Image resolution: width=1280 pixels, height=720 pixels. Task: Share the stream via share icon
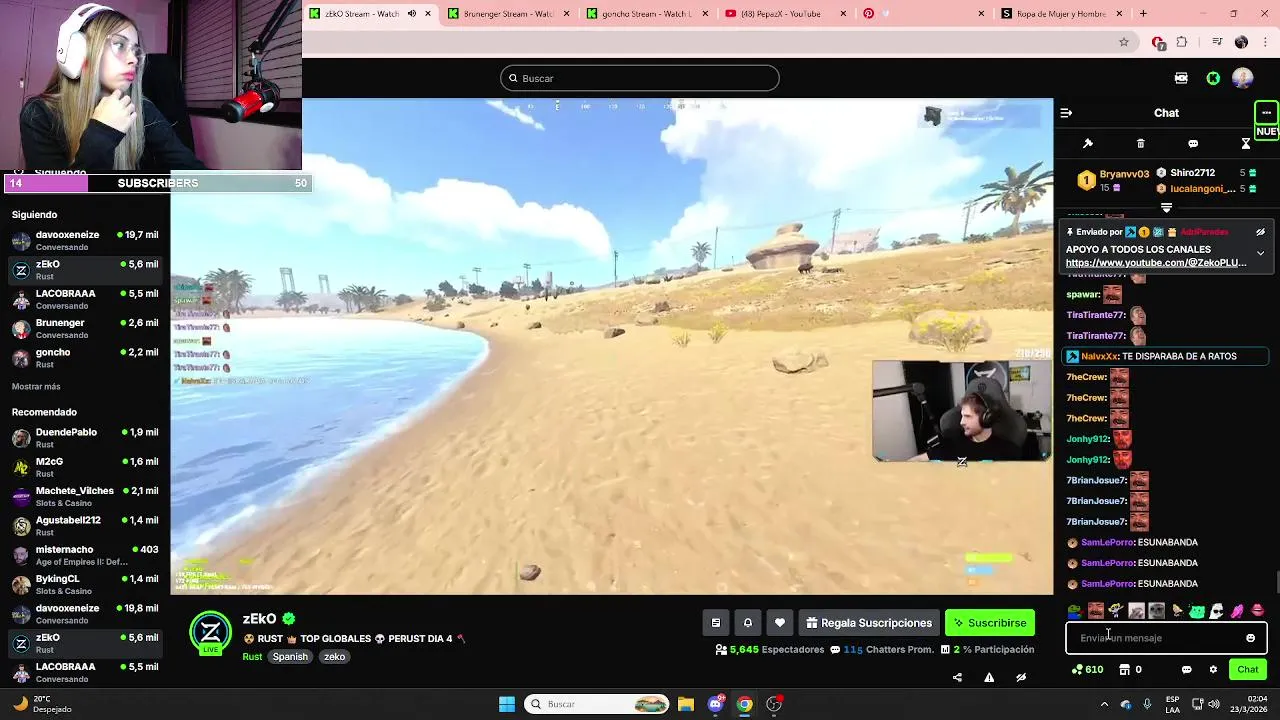click(x=957, y=677)
